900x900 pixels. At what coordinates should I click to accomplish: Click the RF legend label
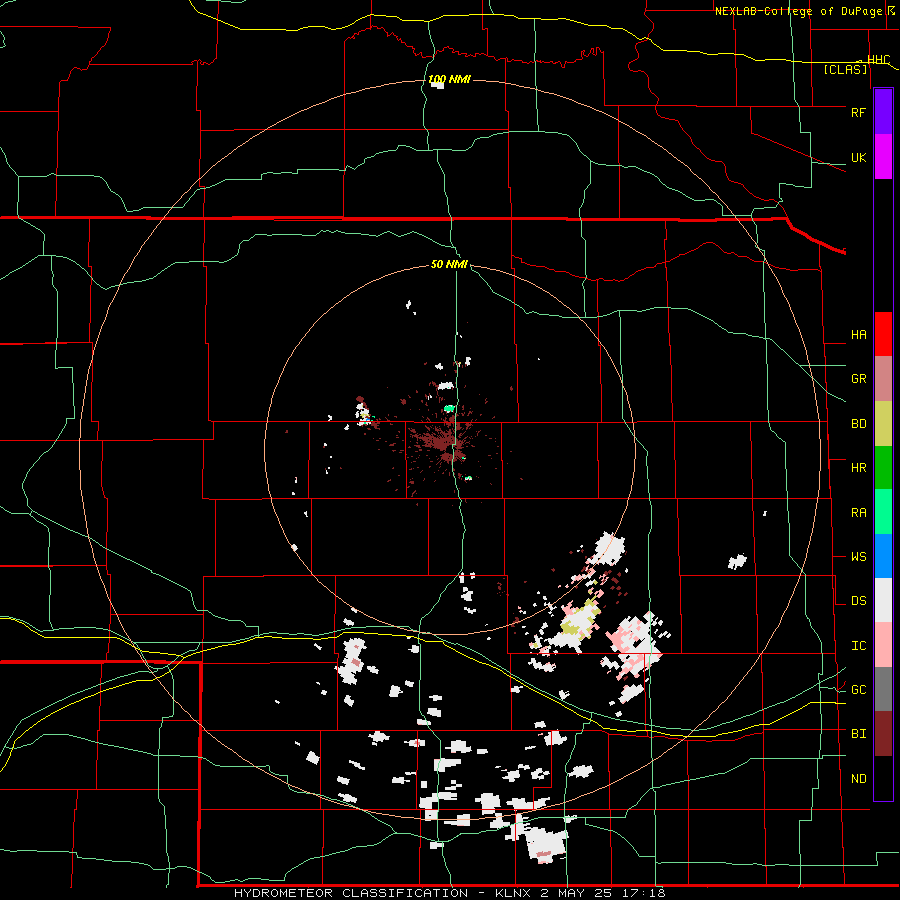pos(858,112)
